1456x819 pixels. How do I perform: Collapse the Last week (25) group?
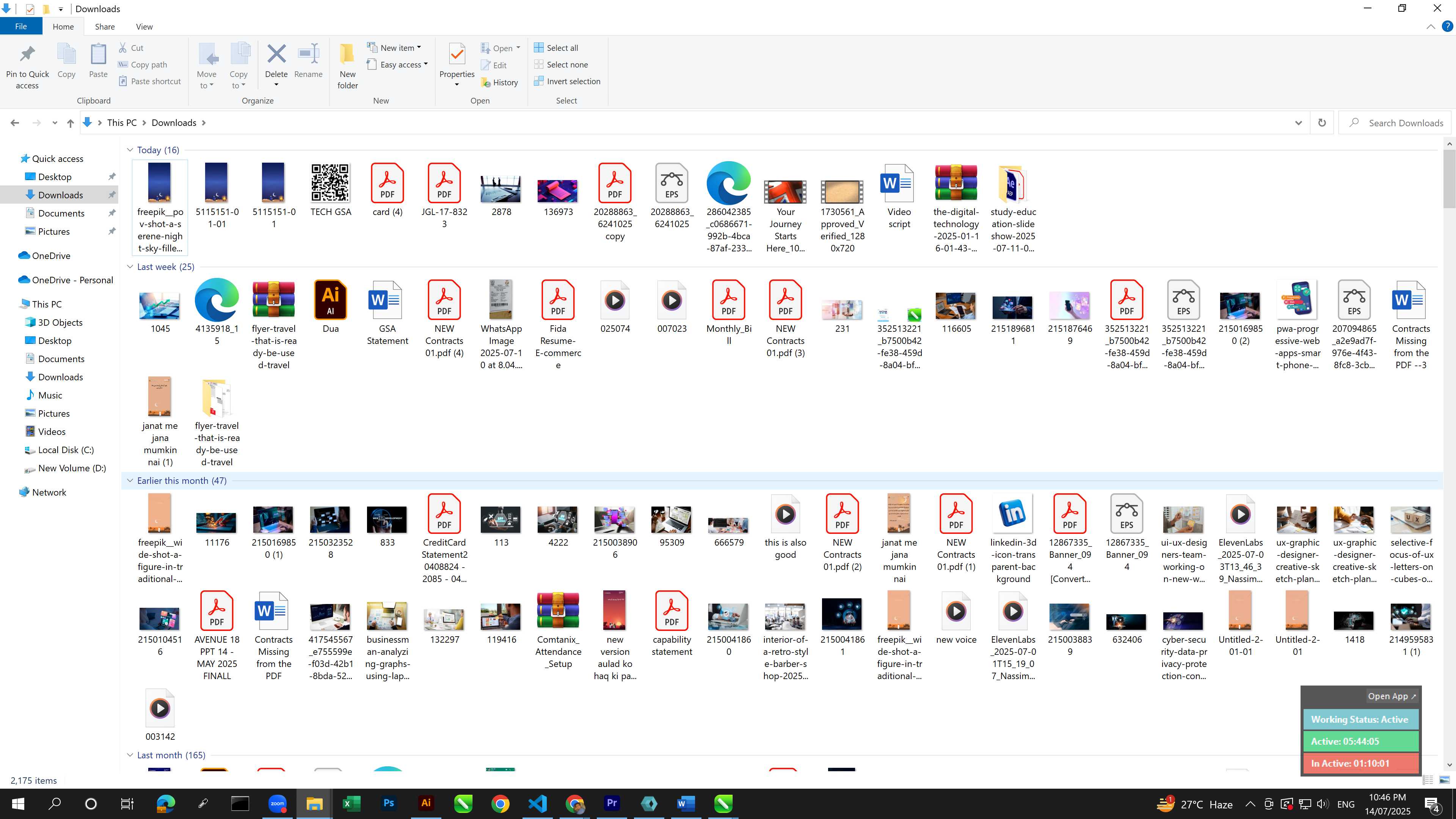[x=130, y=267]
